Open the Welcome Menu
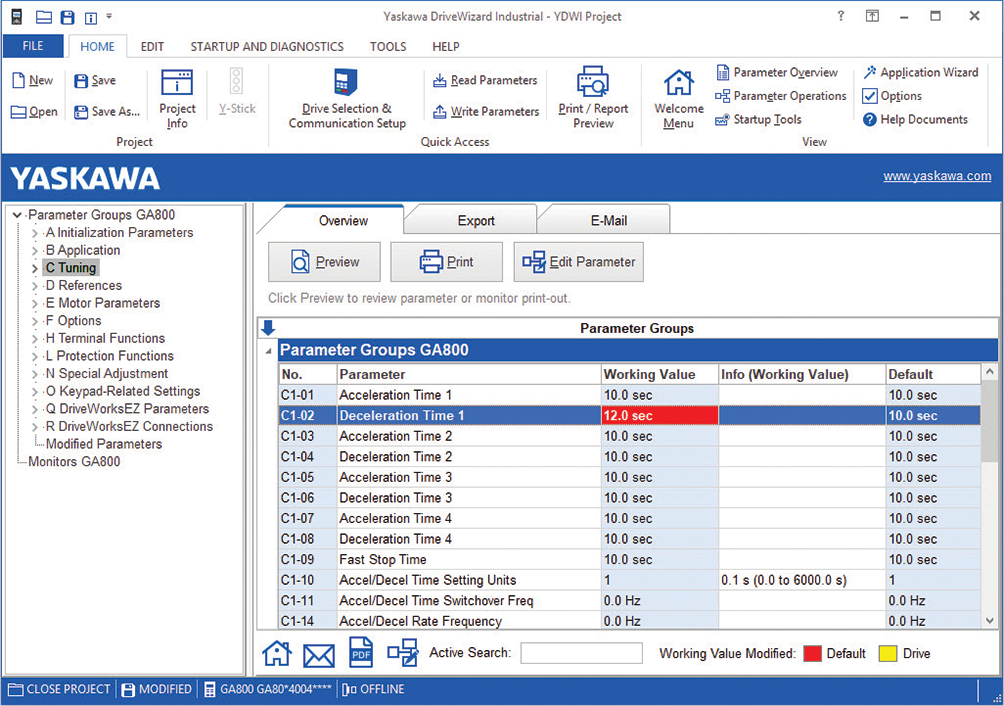Screen dimensions: 1004x706 coord(678,100)
